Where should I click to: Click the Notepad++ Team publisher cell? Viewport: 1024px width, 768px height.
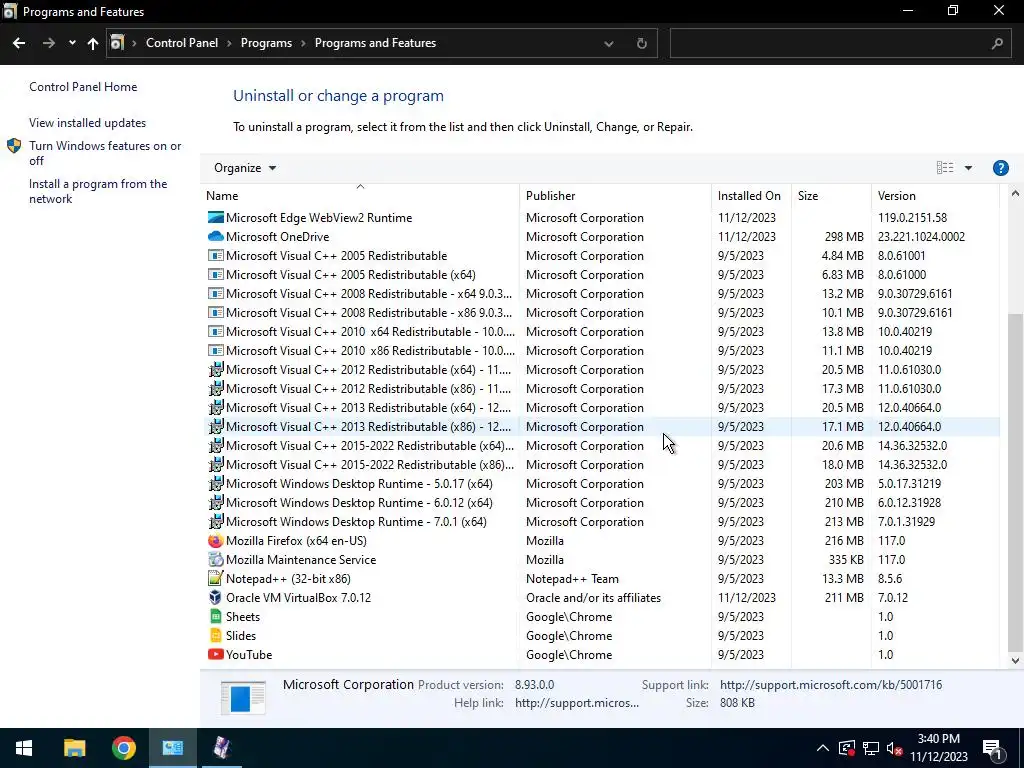pos(572,579)
